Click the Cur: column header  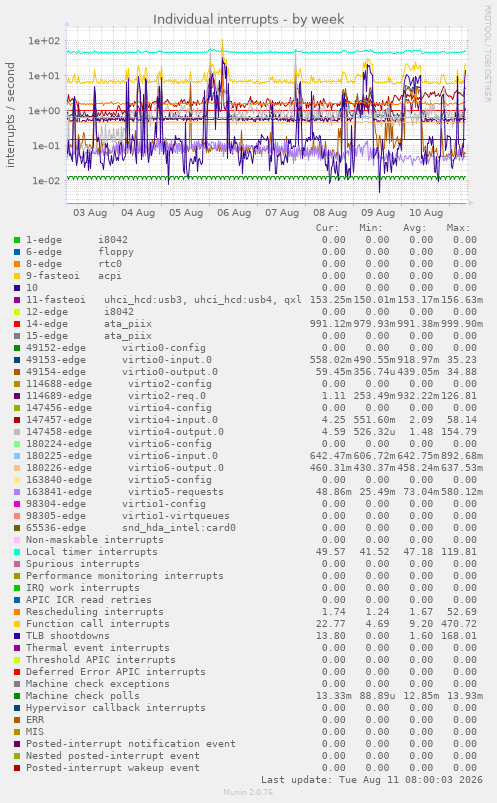pyautogui.click(x=327, y=228)
